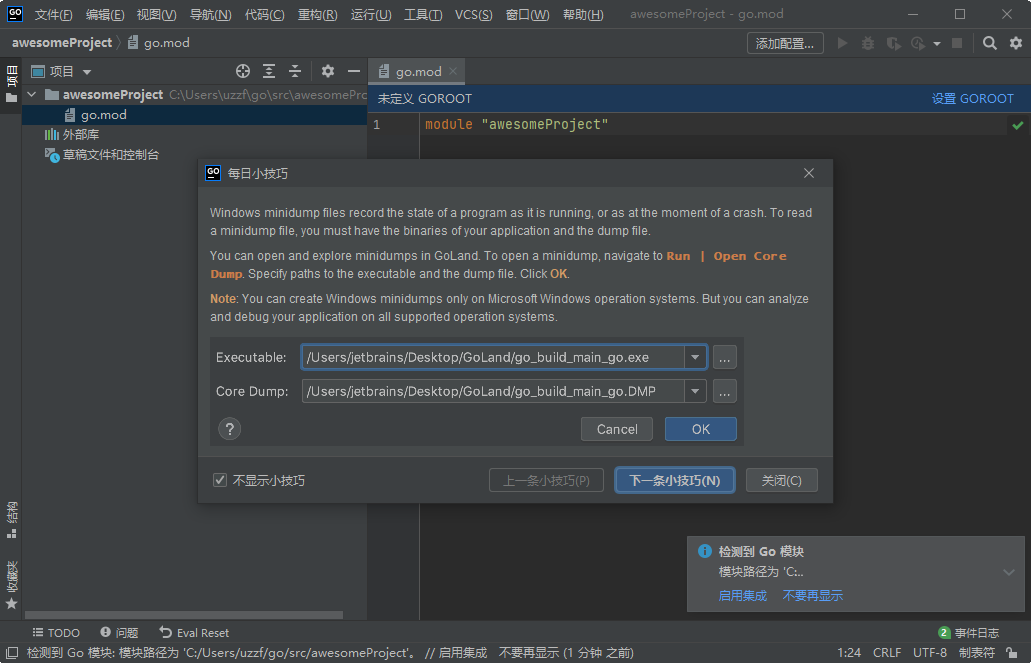Open the 项目 view dropdown
This screenshot has height=663, width=1031.
[87, 72]
